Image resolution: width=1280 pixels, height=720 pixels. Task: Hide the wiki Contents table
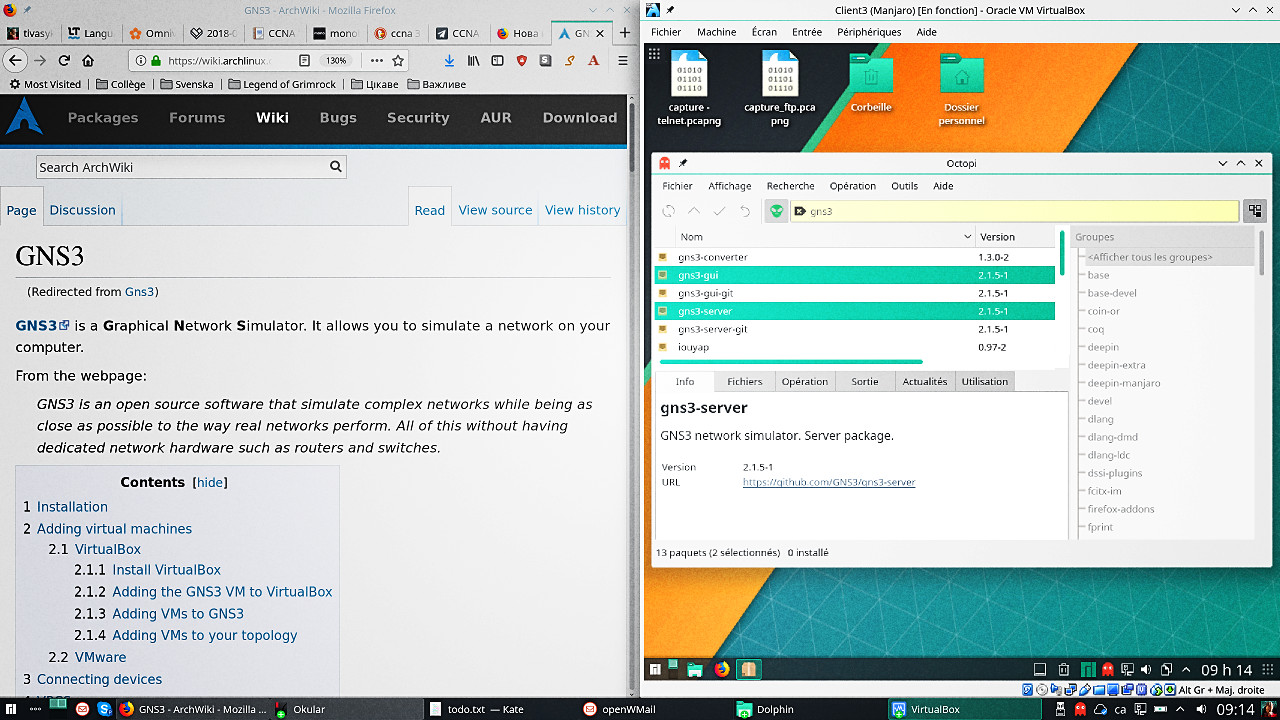point(210,482)
